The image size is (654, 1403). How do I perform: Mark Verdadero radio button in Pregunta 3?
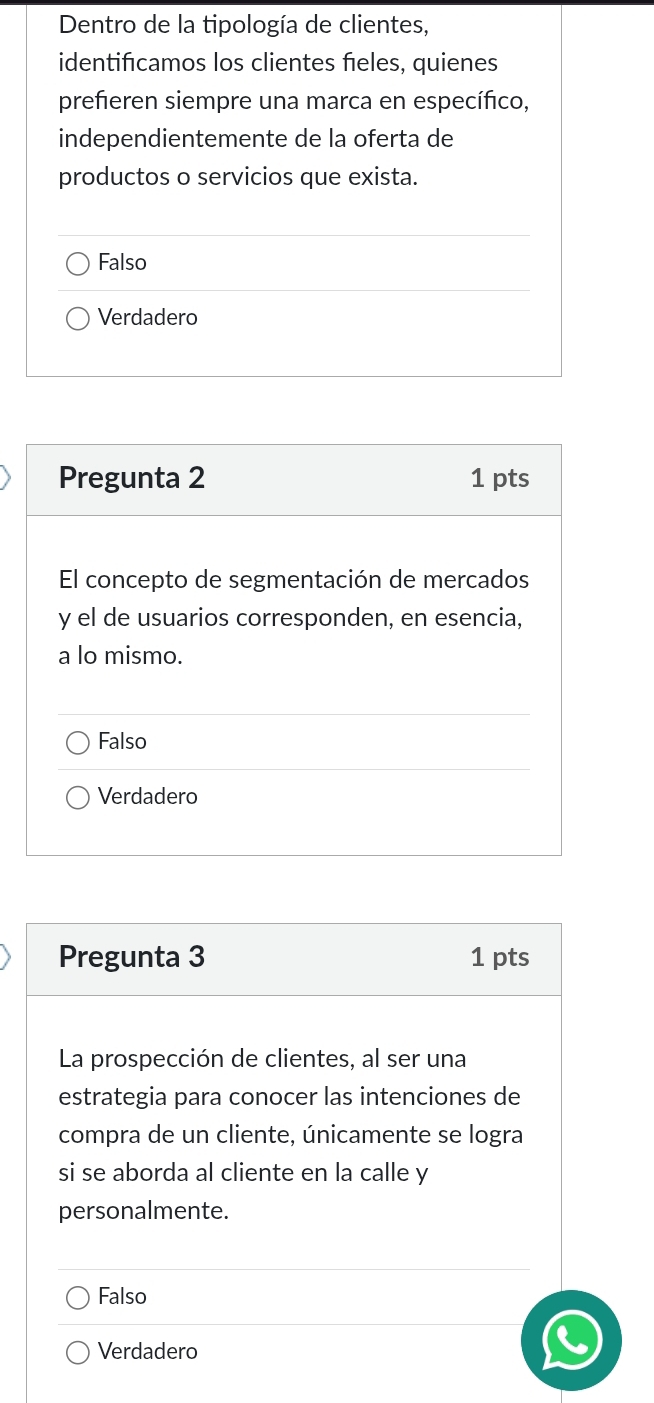click(x=77, y=1353)
